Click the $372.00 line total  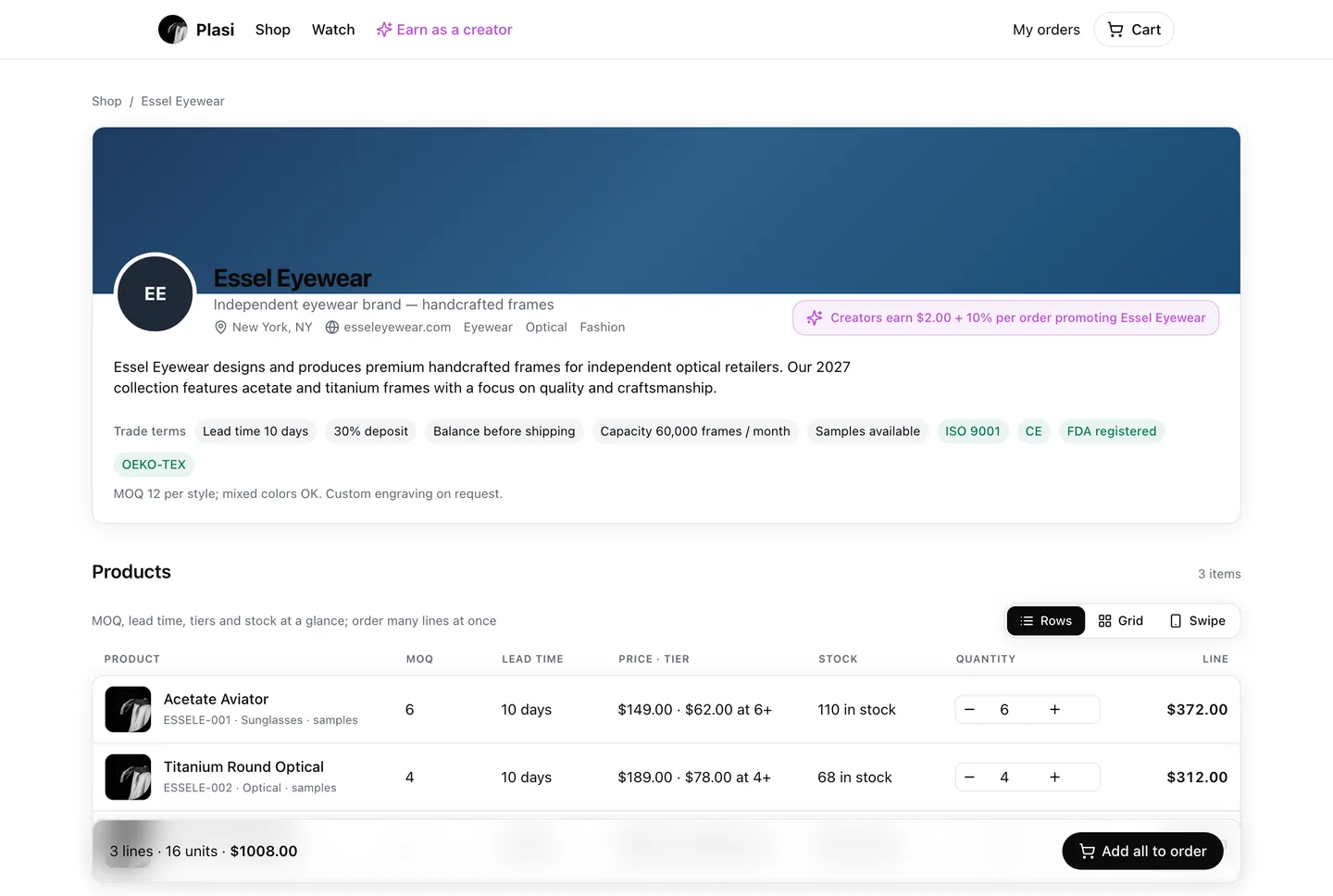pyautogui.click(x=1197, y=710)
